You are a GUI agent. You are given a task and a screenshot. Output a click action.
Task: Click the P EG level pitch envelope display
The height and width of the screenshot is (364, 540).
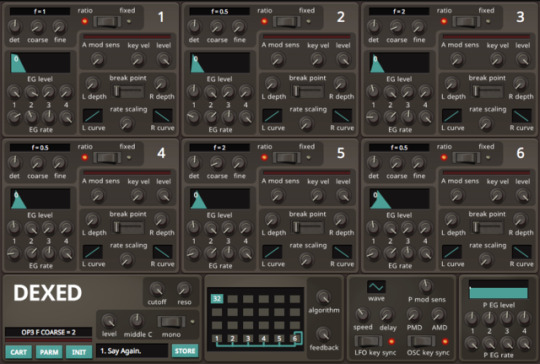498,290
